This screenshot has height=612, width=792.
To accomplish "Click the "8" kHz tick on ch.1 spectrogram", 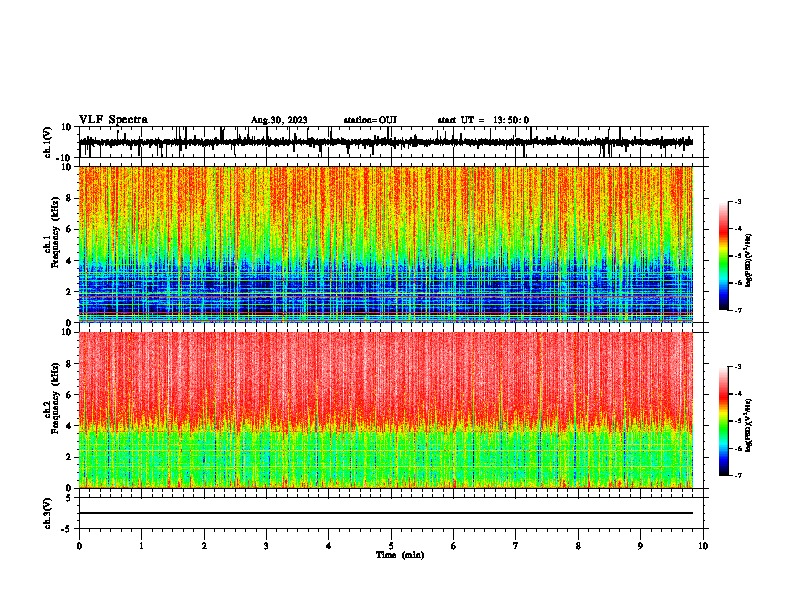I will (x=70, y=198).
